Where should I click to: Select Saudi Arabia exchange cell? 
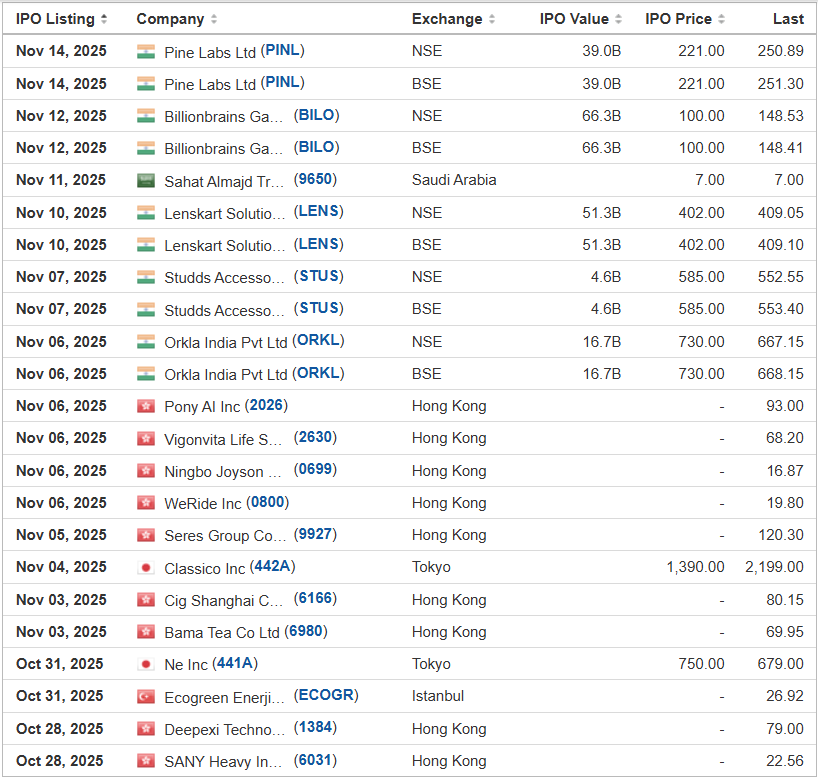click(x=454, y=181)
